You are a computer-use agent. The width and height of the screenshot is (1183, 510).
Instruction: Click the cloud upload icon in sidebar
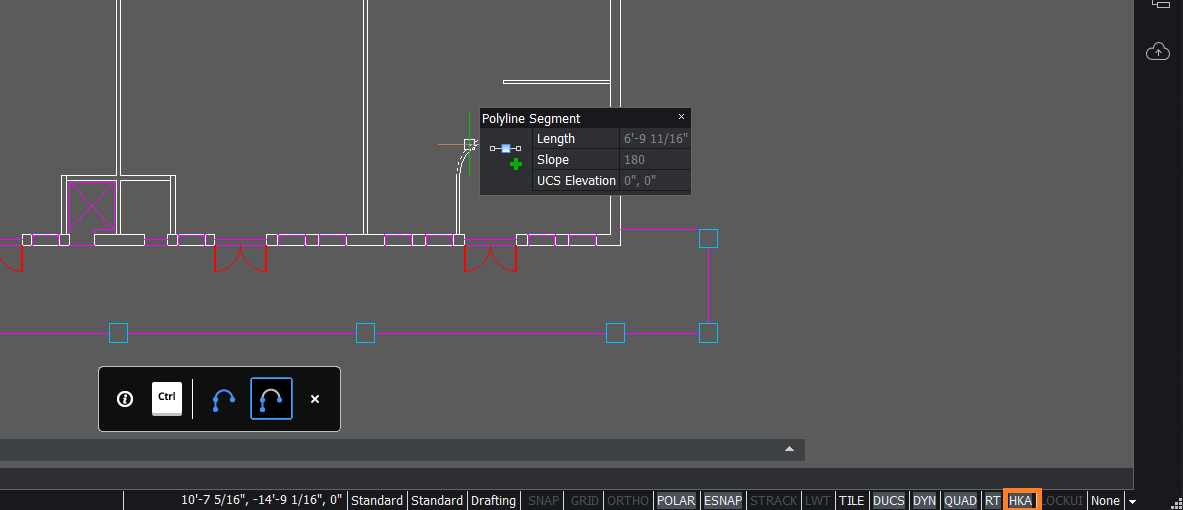[x=1158, y=51]
